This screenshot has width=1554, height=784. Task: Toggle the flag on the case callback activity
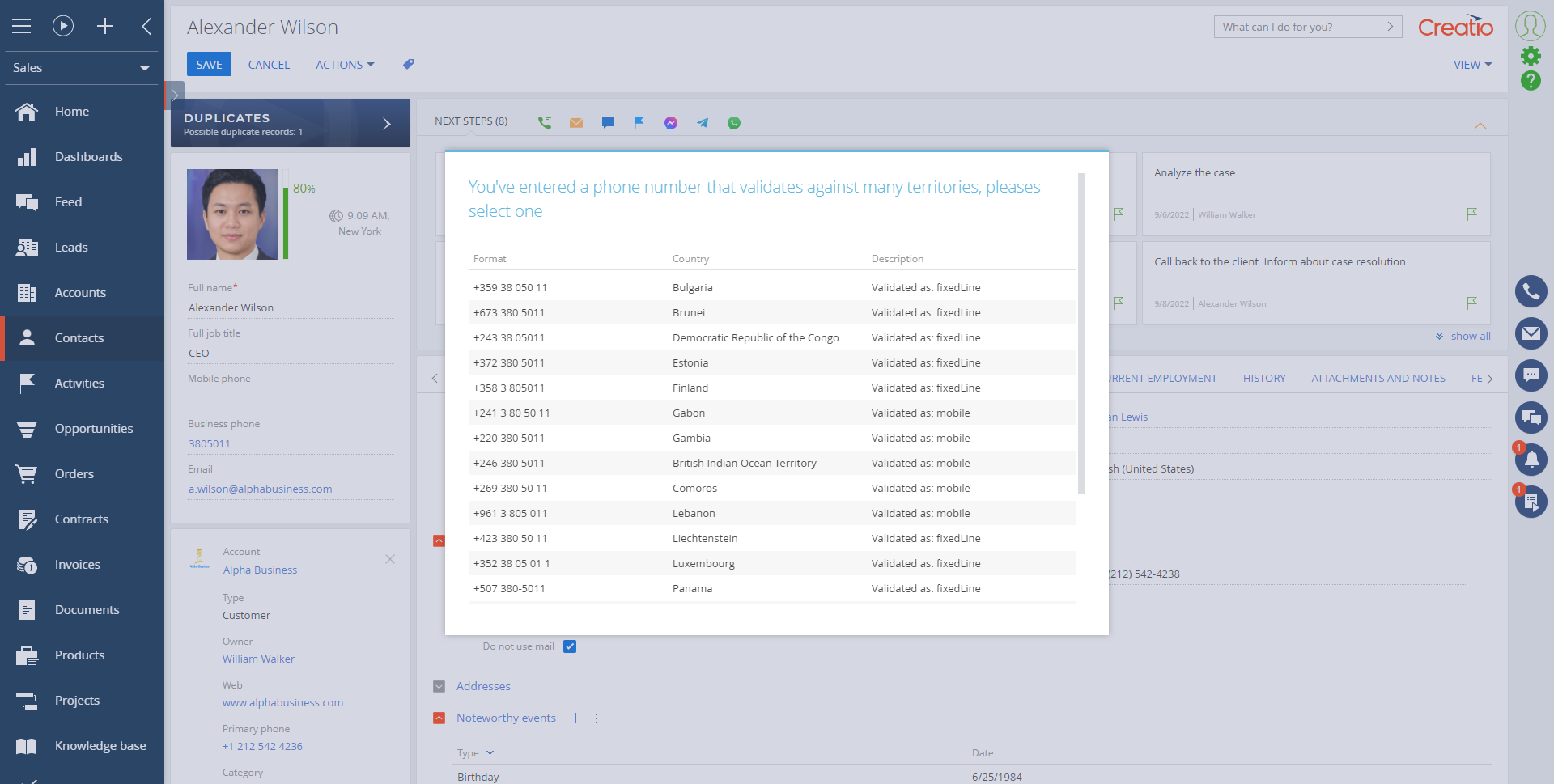[x=1472, y=303]
